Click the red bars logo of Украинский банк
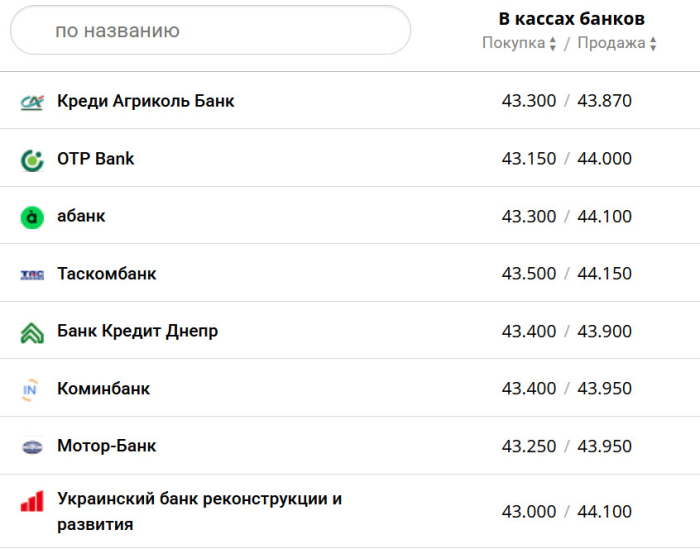Viewport: 700px width, 549px height. pyautogui.click(x=32, y=501)
